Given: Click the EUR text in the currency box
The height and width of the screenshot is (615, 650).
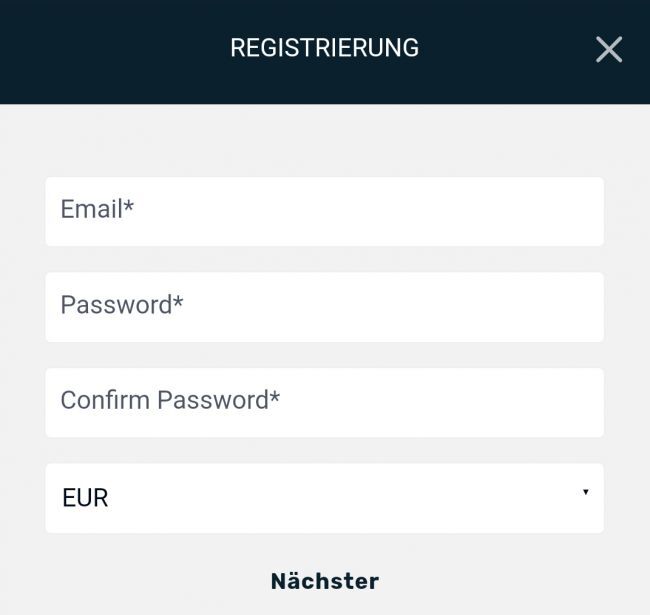Looking at the screenshot, I should click(x=85, y=498).
